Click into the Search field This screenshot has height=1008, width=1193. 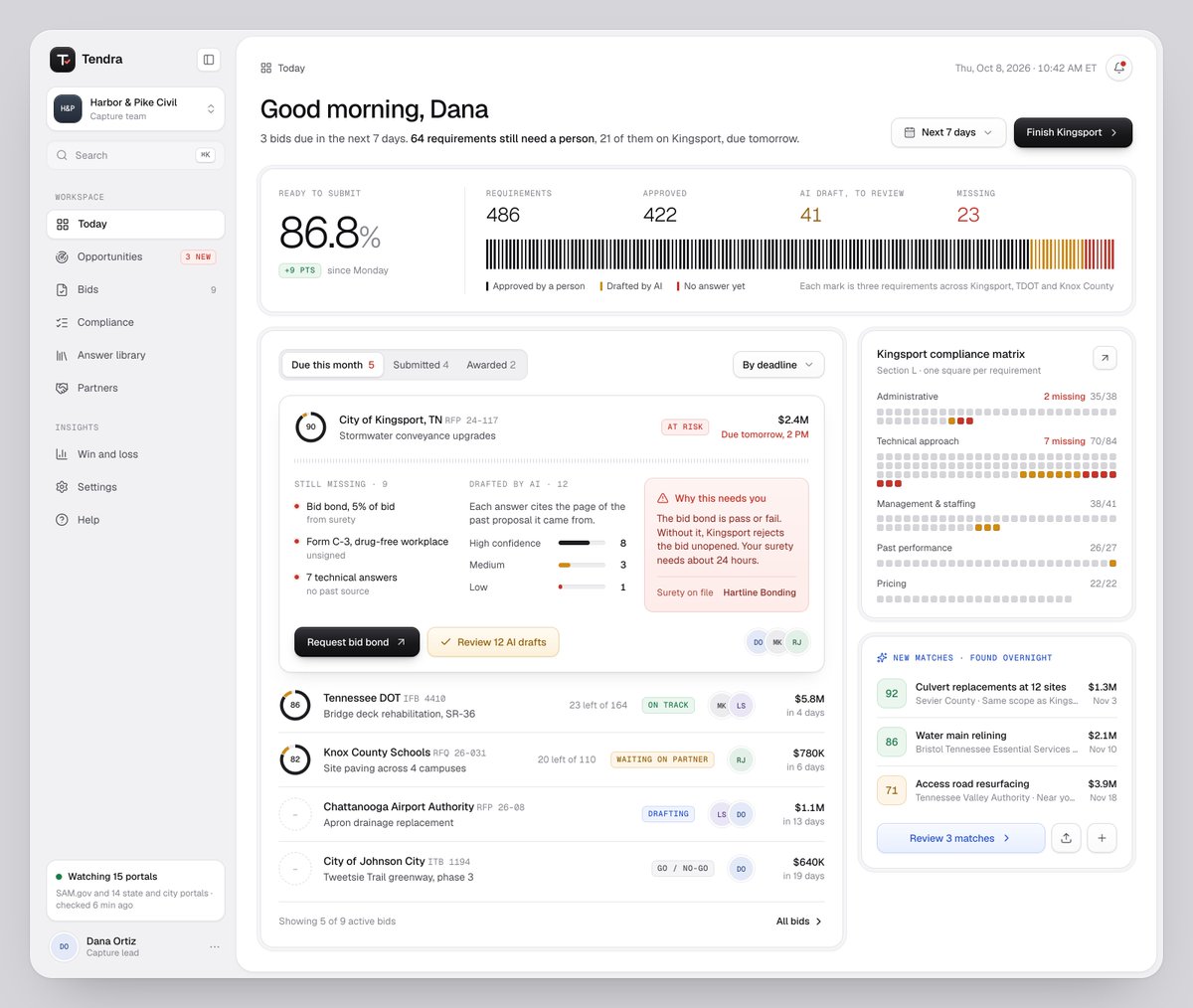coord(135,155)
